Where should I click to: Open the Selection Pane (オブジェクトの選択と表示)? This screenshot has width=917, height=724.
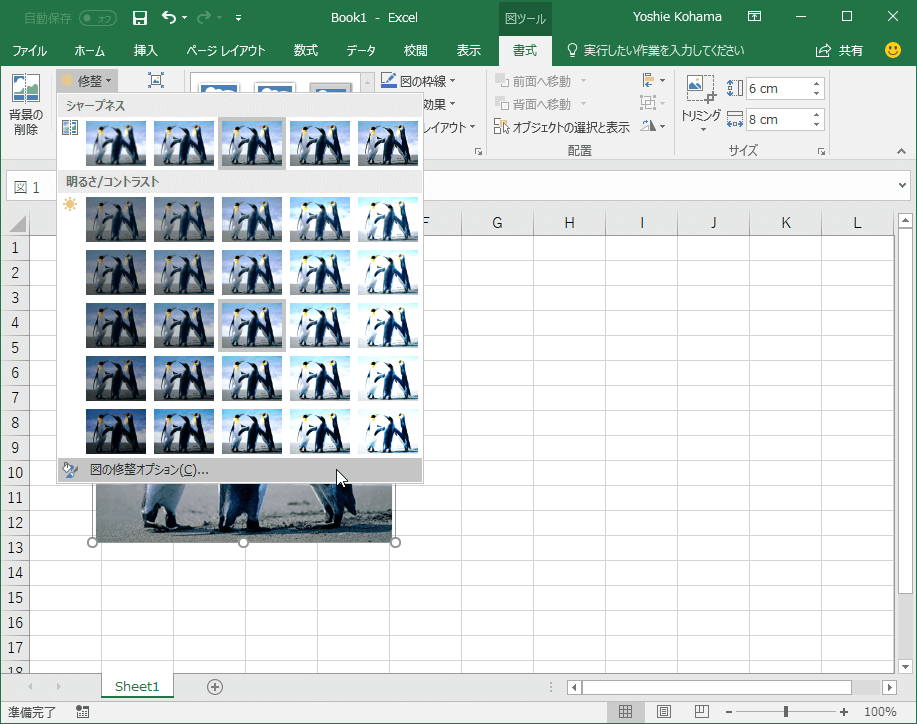(x=561, y=127)
